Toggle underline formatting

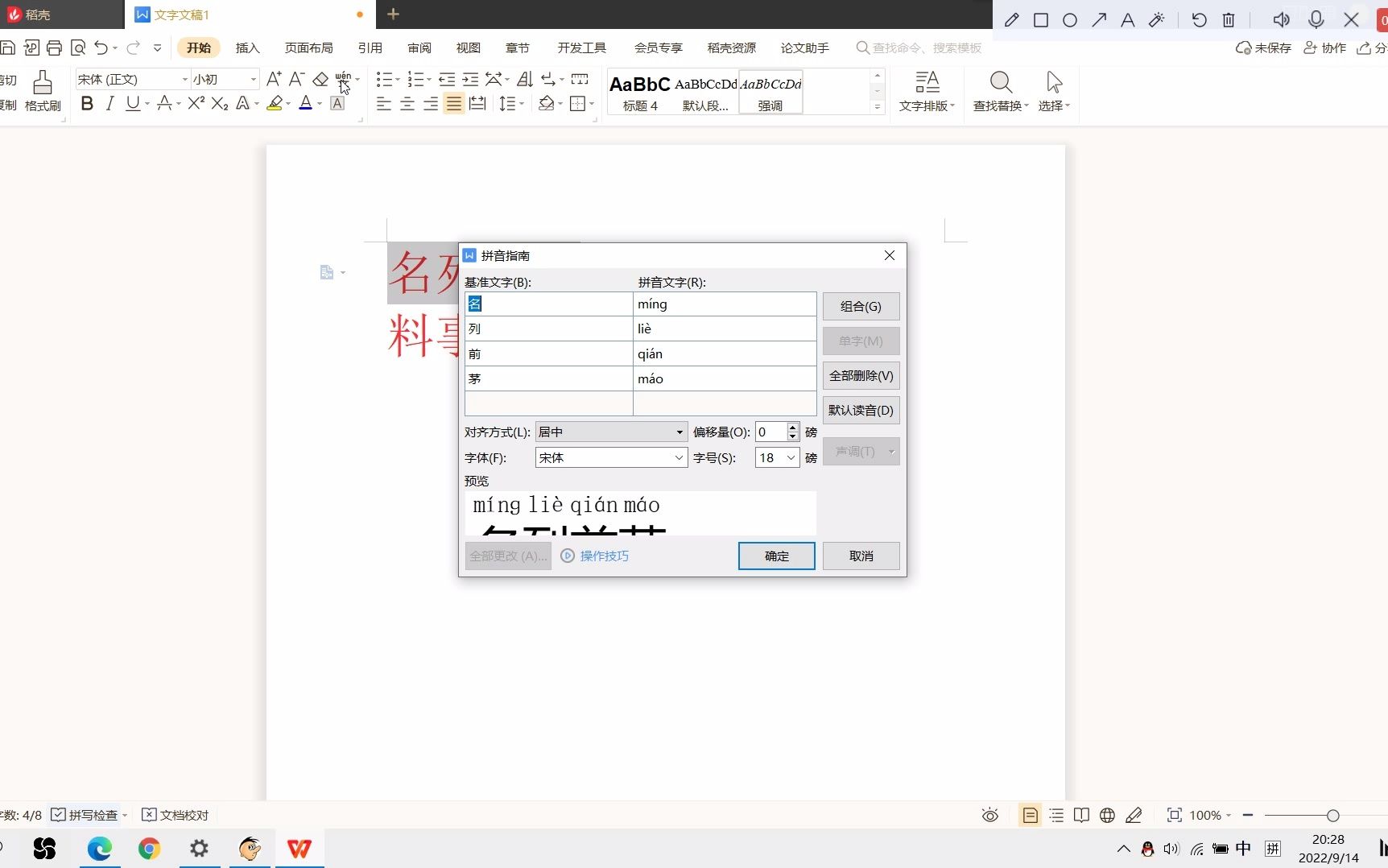pos(133,103)
